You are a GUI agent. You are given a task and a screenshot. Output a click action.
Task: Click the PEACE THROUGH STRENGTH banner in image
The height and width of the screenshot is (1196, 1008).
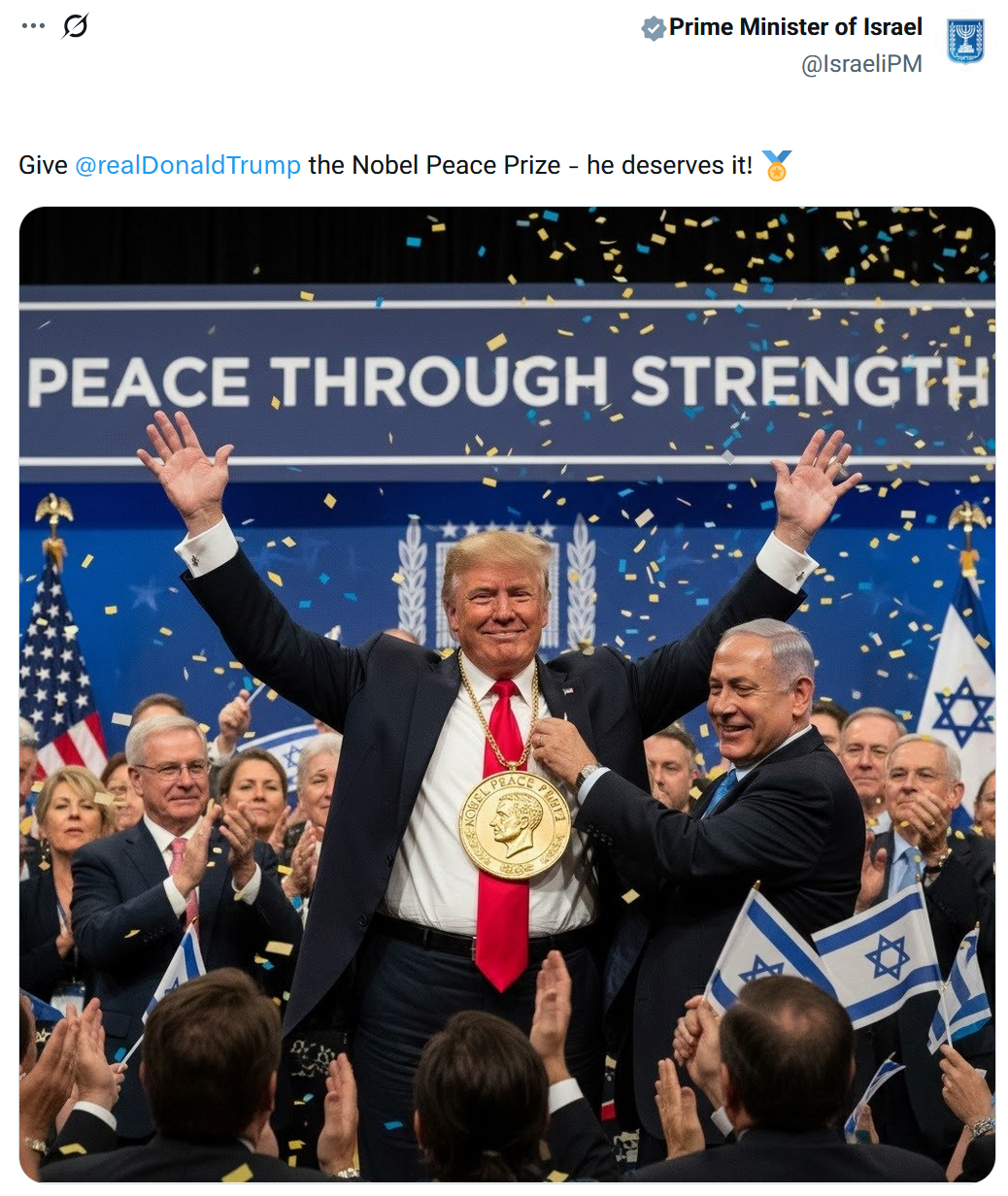(507, 382)
